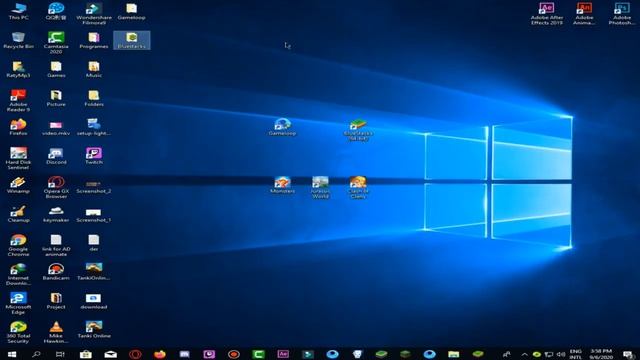
Task: Open the Mail app from the taskbar
Action: coord(110,354)
